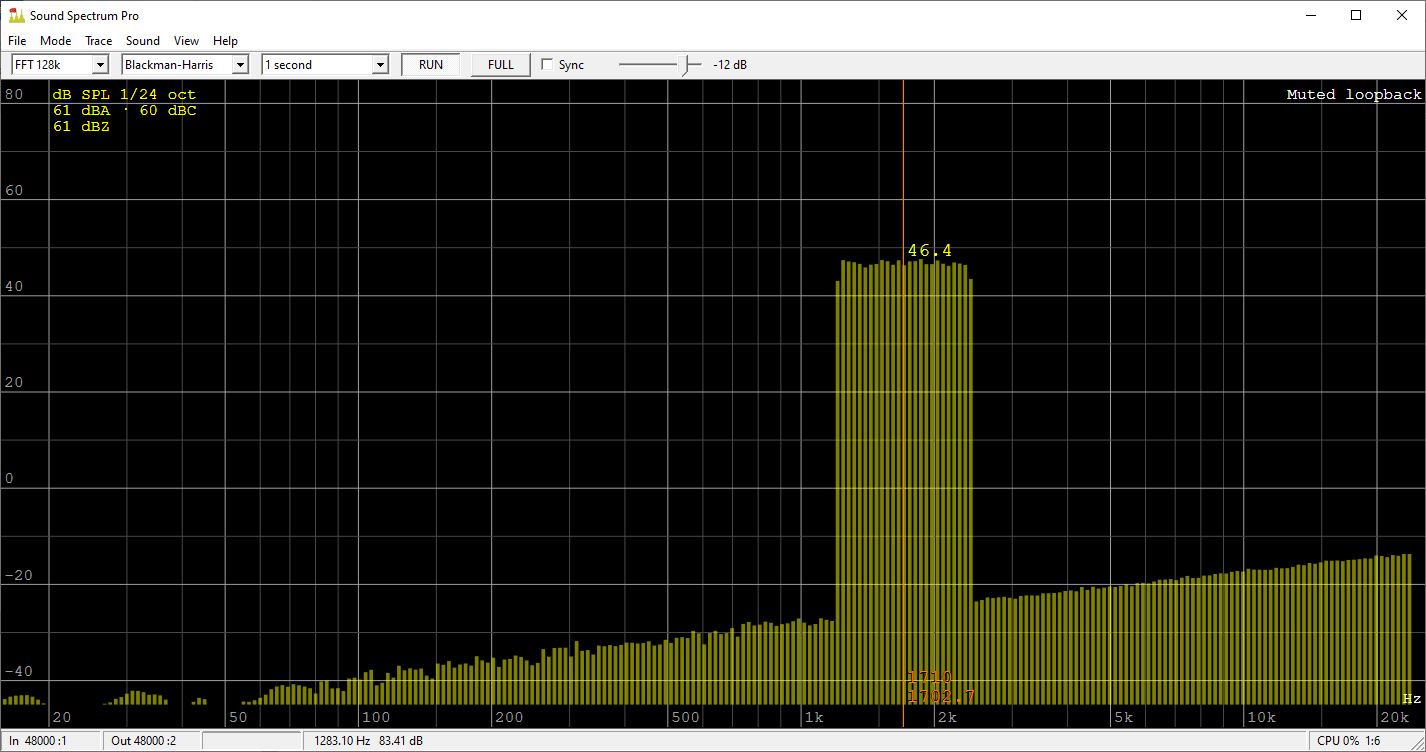The image size is (1426, 752).
Task: Click the Muted loopback indicator
Action: [1354, 93]
